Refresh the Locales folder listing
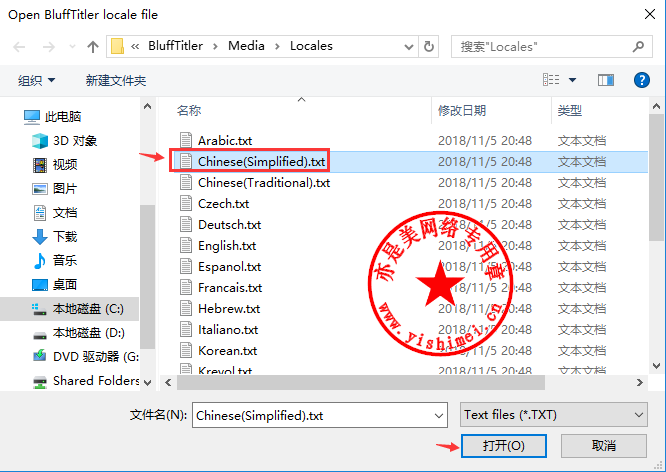The image size is (666, 472). [429, 46]
